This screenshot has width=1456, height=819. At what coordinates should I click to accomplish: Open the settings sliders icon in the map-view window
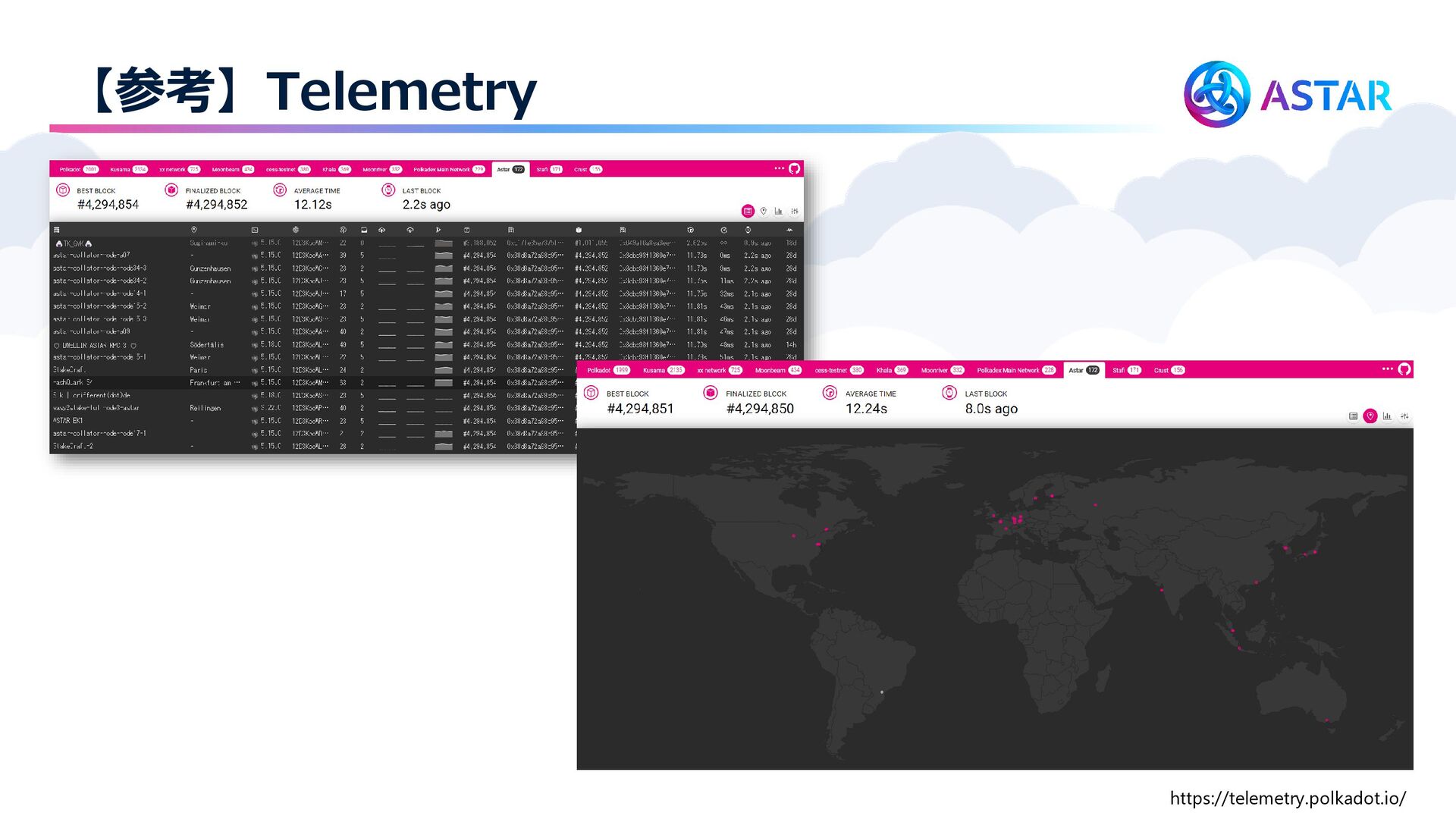pos(1404,416)
